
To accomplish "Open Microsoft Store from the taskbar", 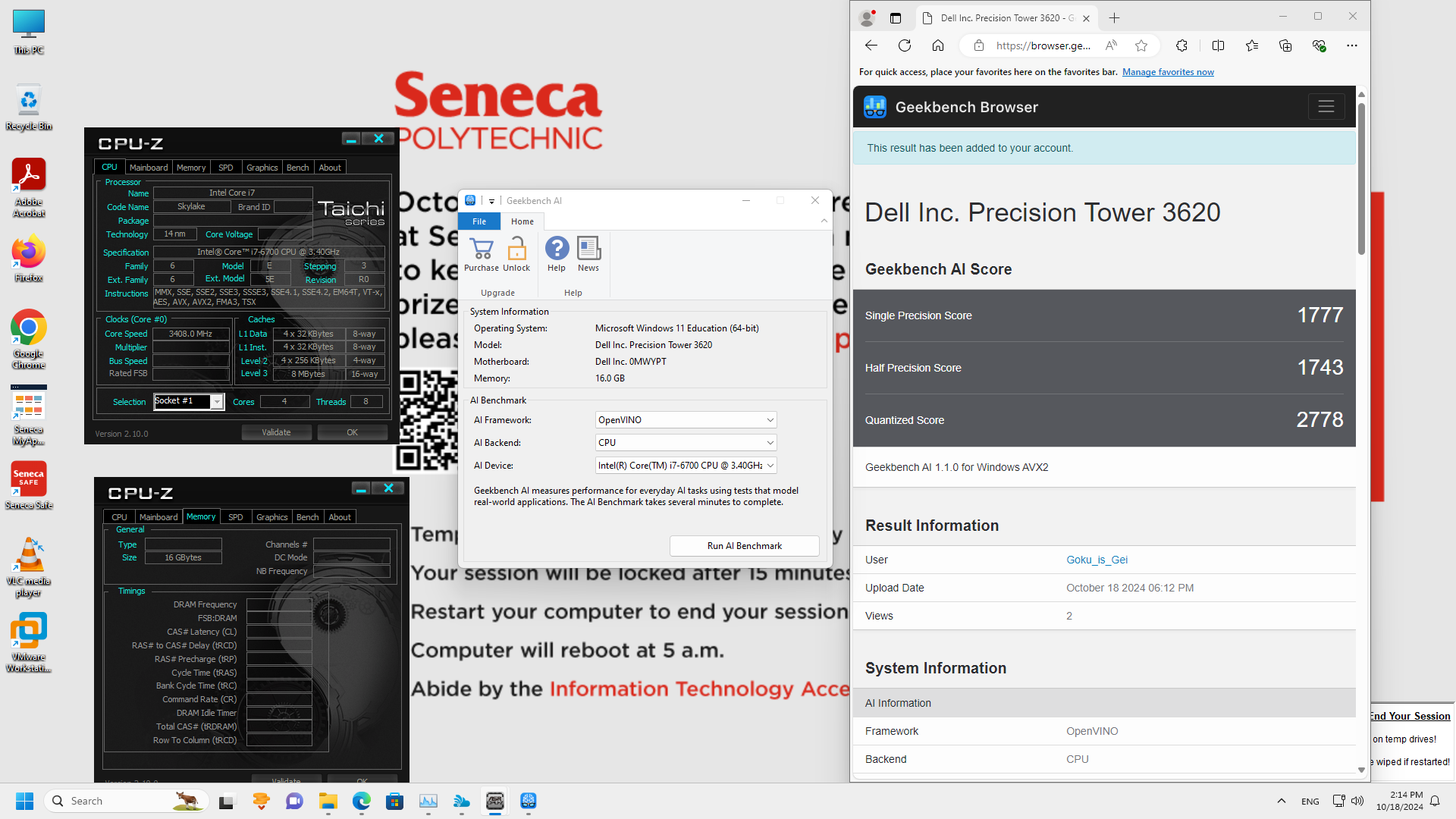I will (x=394, y=801).
